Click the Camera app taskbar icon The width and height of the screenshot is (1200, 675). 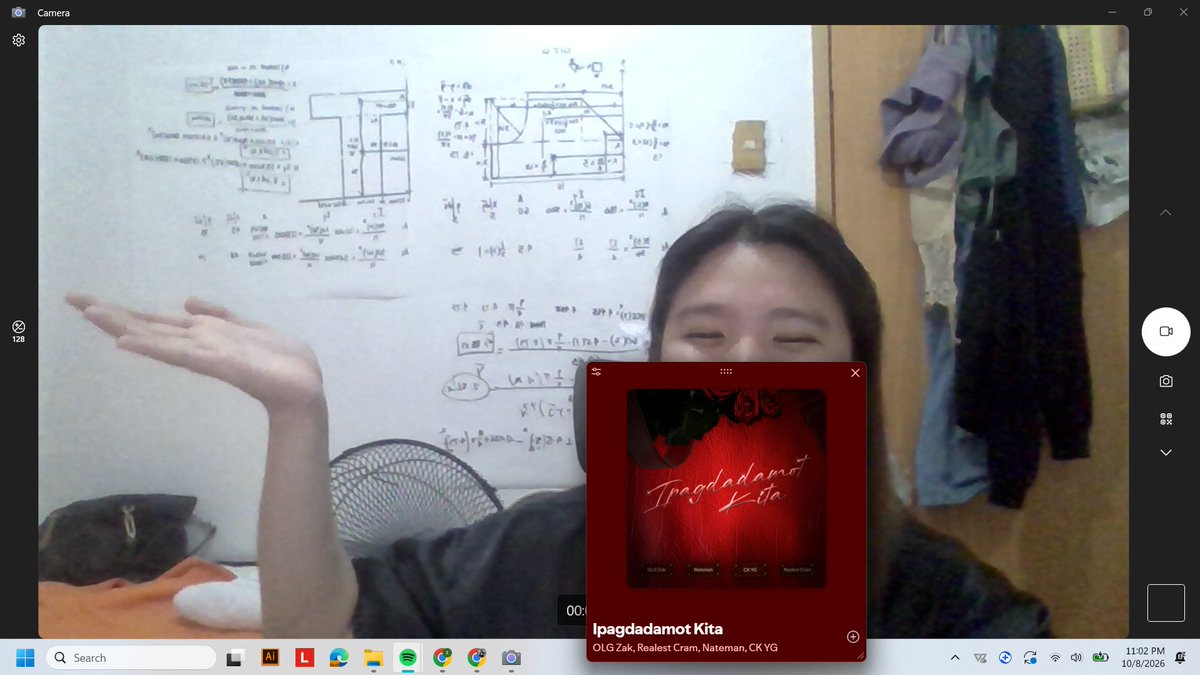coord(511,658)
